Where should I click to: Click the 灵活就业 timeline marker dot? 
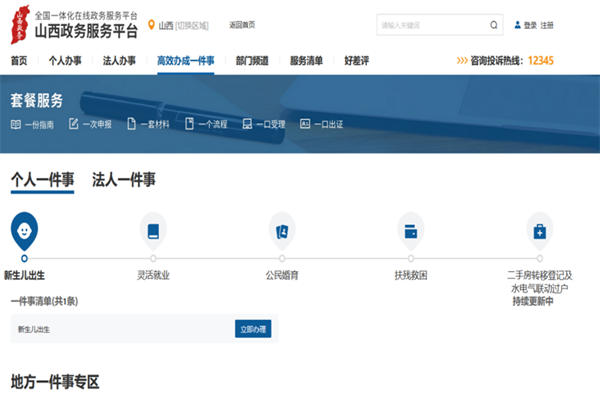tap(153, 258)
